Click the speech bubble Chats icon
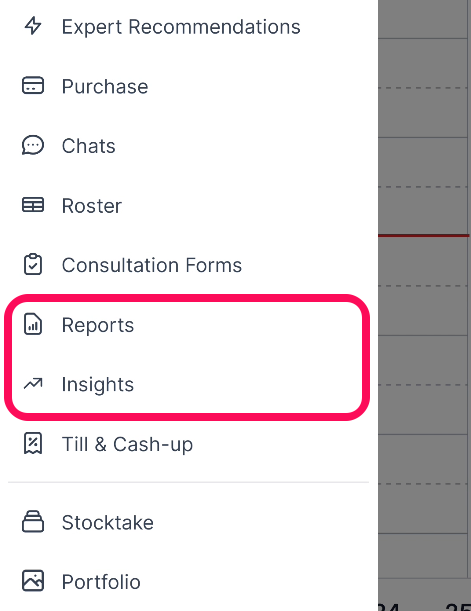Screen dimensions: 471x611 point(33,145)
